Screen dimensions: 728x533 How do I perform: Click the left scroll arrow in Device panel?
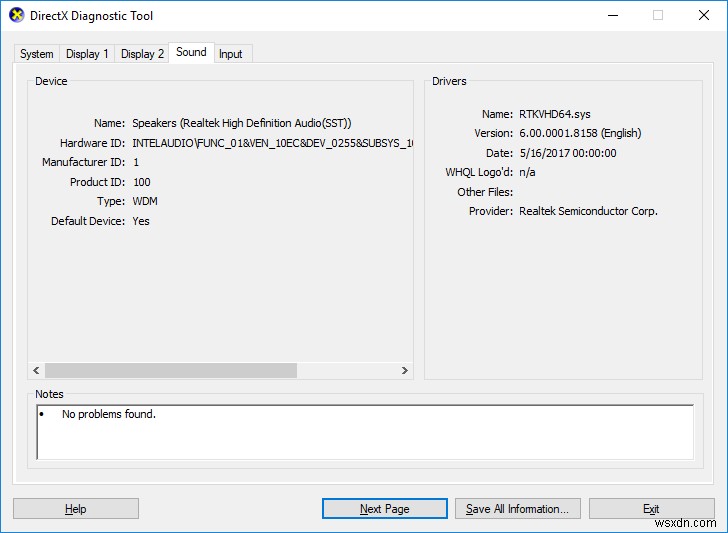(36, 370)
